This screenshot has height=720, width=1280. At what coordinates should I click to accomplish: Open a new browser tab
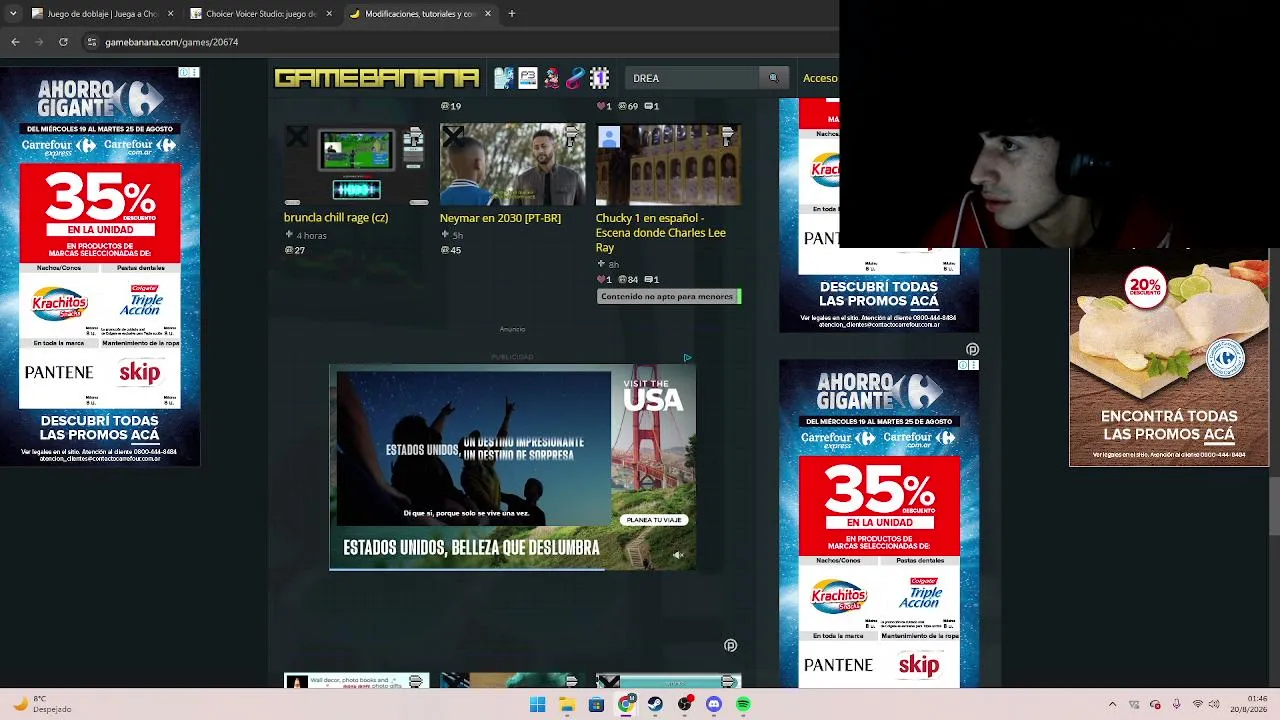[x=511, y=14]
